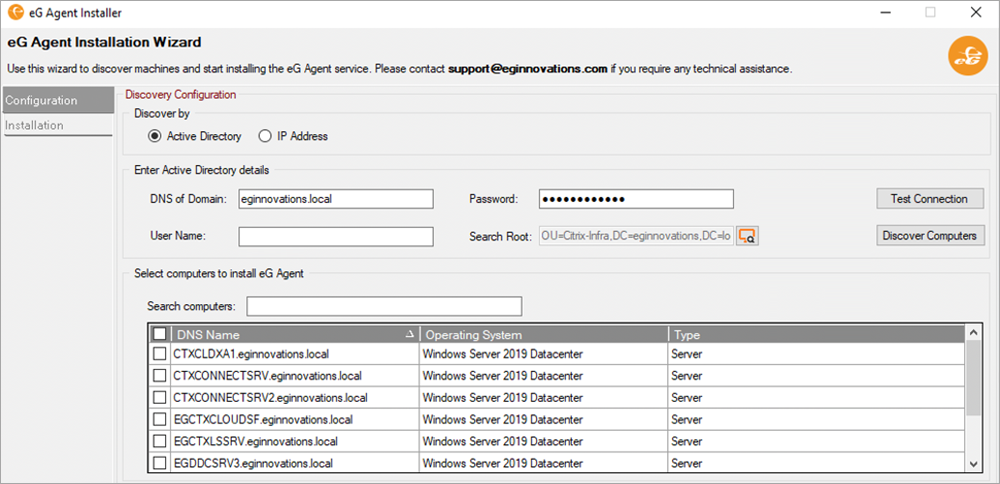Close the eG Agent Installer window
This screenshot has width=1000, height=484.
(x=975, y=12)
